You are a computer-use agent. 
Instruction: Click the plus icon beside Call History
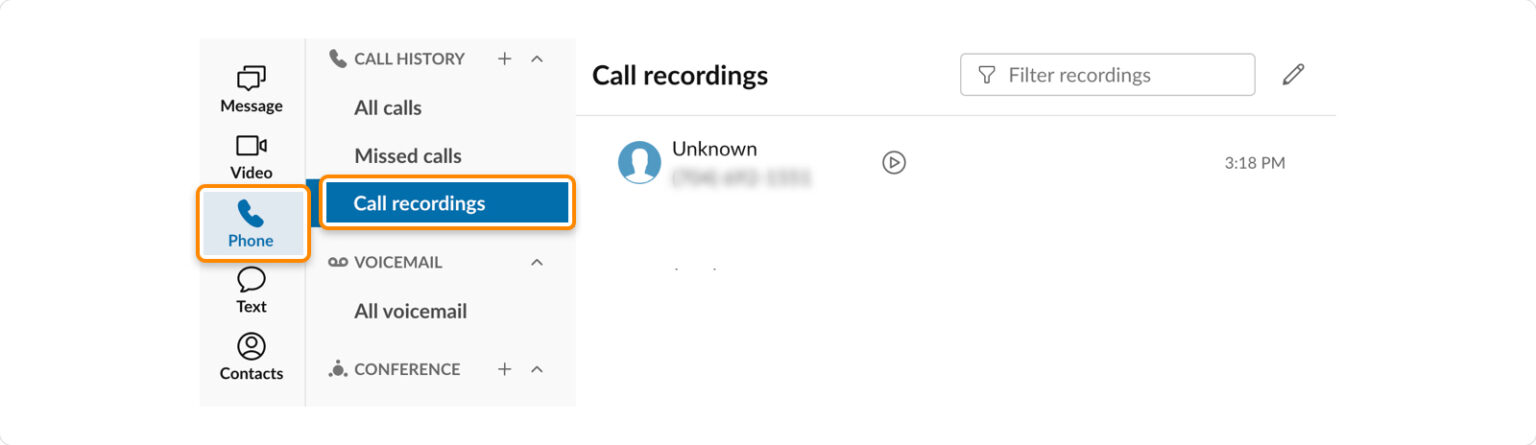504,59
